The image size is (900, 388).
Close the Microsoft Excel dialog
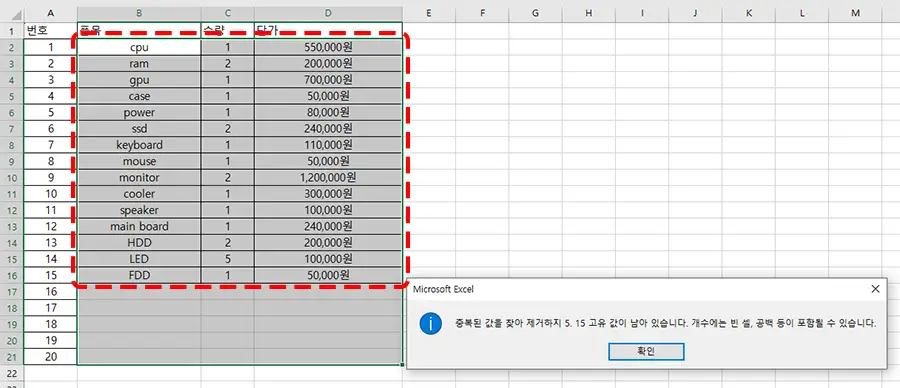tap(875, 289)
